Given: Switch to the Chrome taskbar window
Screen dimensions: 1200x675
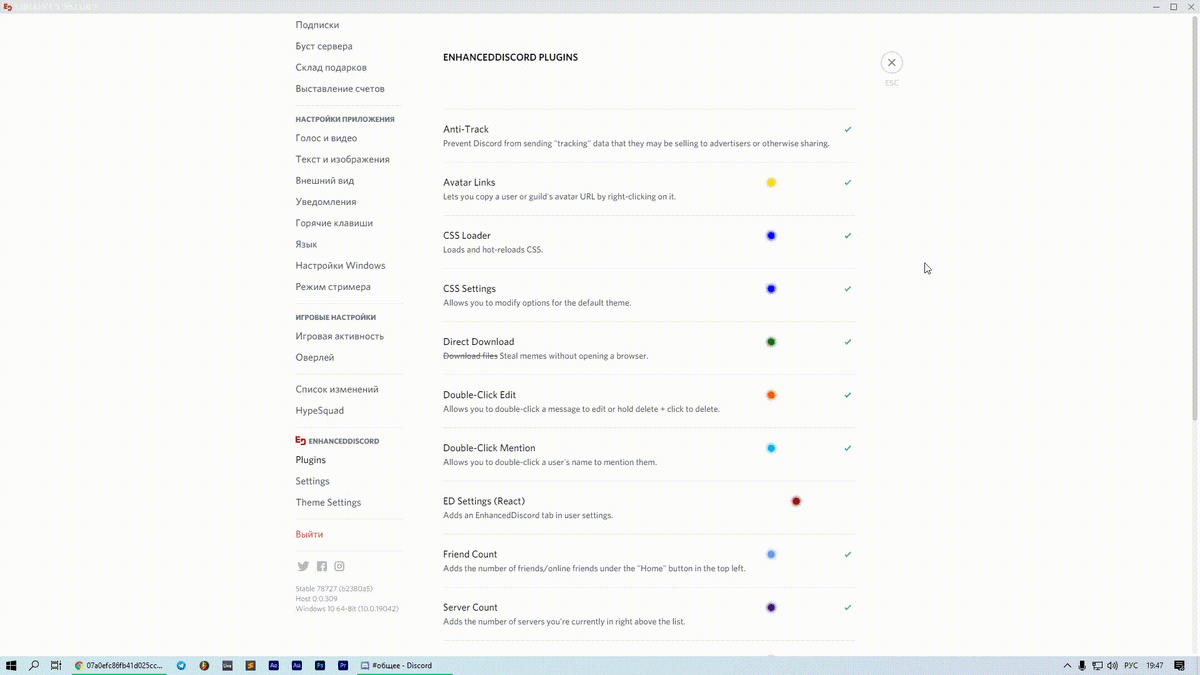Looking at the screenshot, I should click(120, 665).
